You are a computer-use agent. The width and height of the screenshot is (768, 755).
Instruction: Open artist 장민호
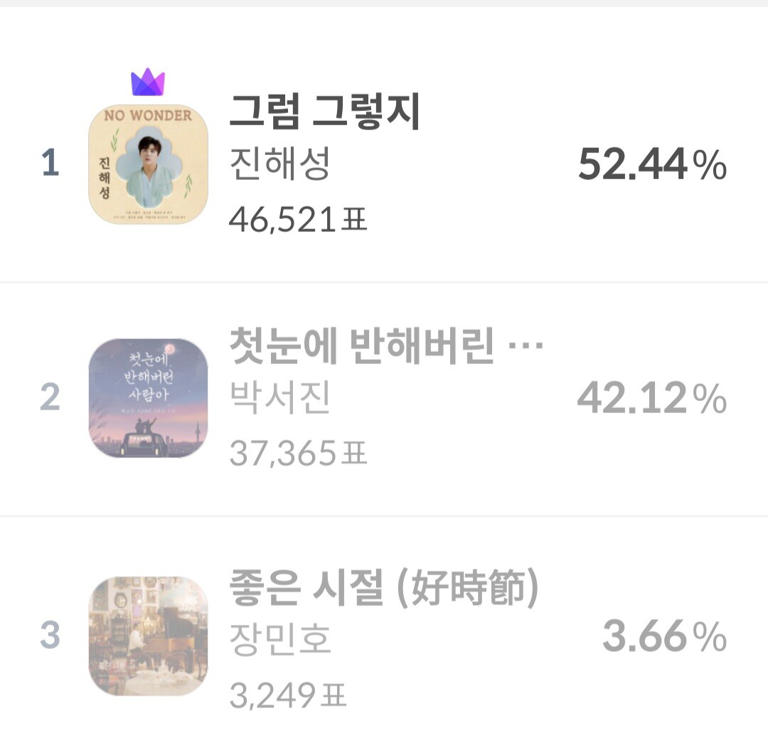point(280,638)
